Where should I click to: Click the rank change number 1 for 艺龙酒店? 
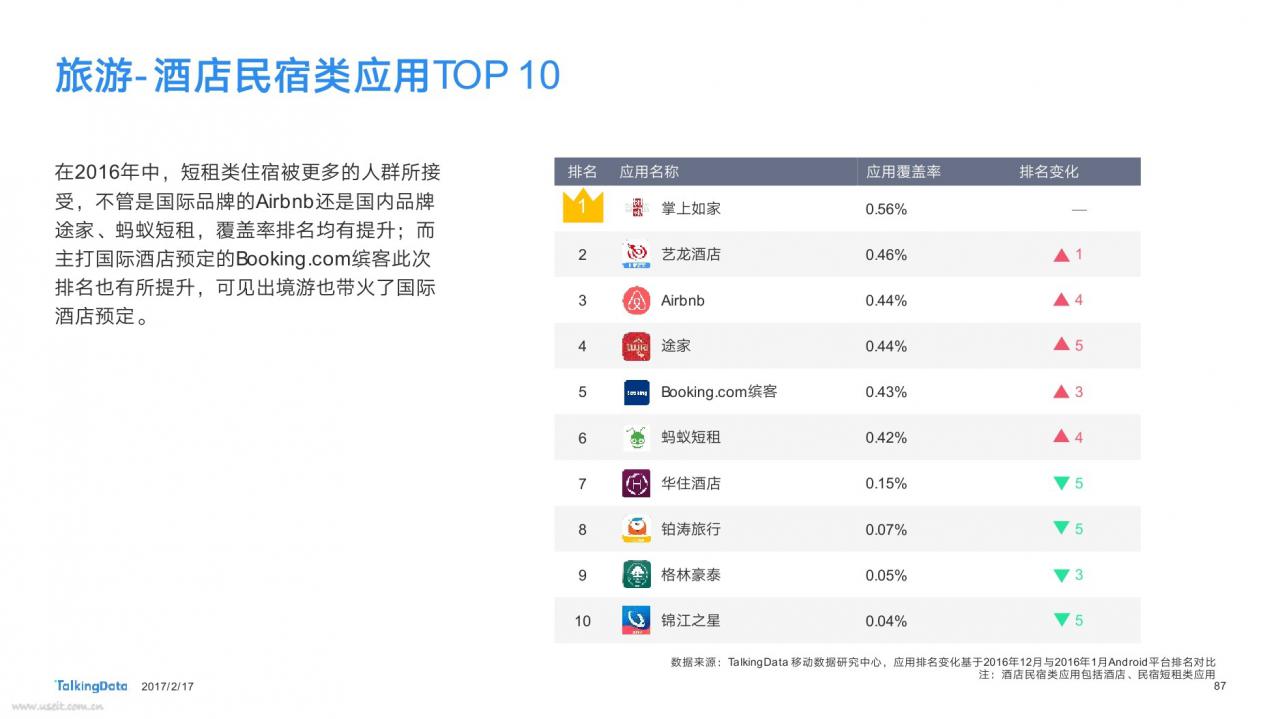pos(1079,255)
